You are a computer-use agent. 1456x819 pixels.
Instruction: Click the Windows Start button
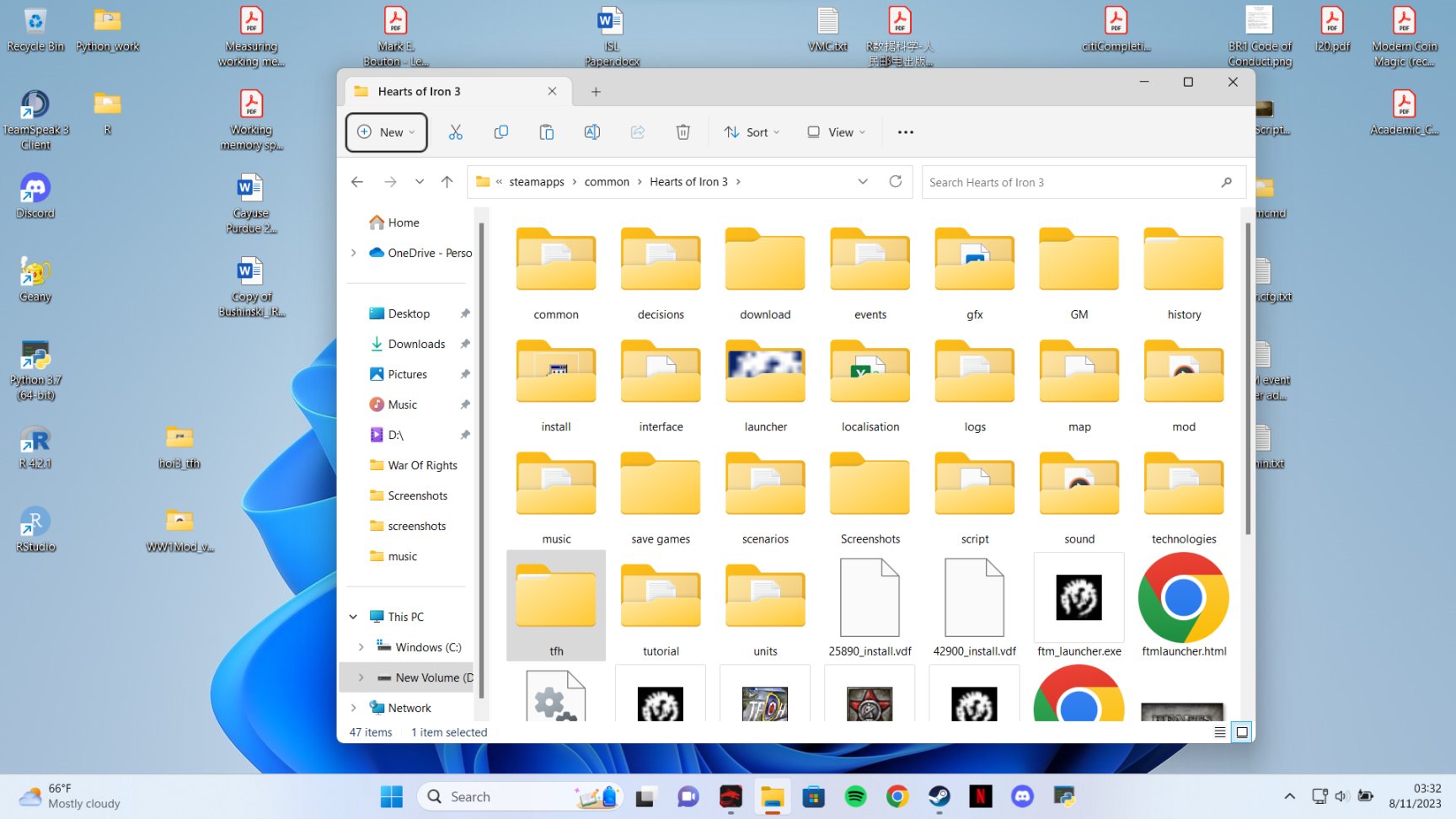392,796
